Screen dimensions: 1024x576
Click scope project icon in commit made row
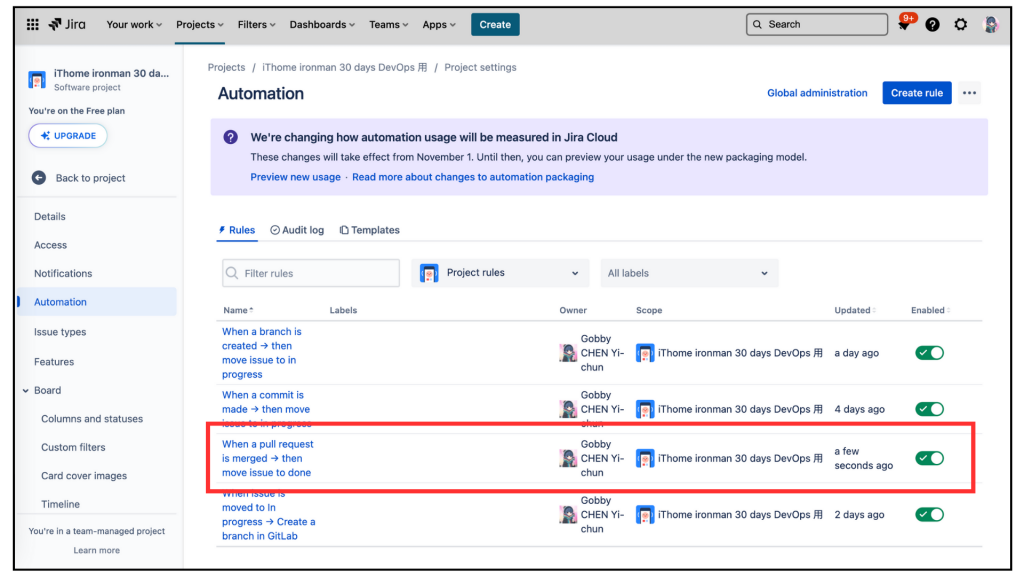pyautogui.click(x=645, y=409)
